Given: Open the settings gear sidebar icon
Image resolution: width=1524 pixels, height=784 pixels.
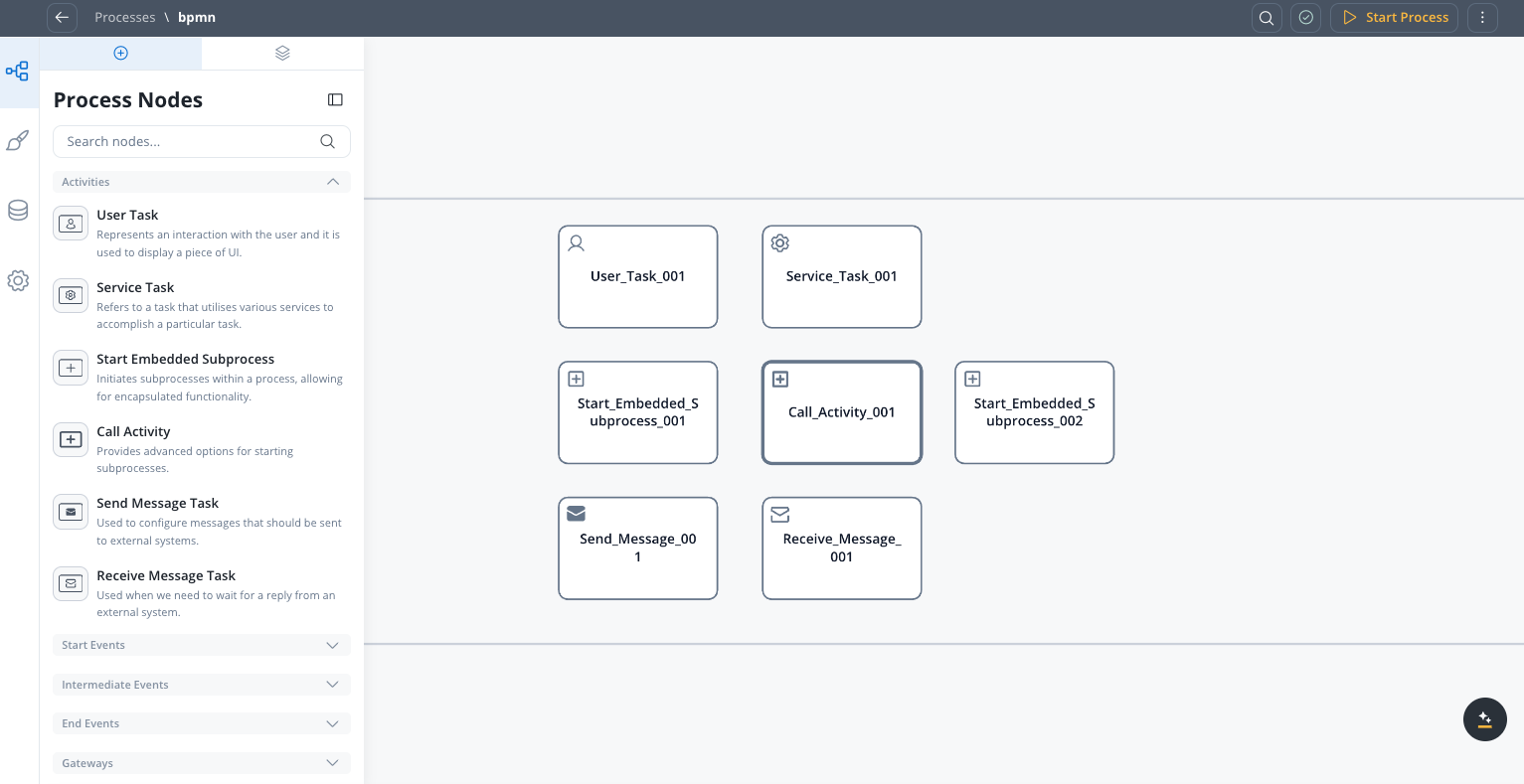Looking at the screenshot, I should (18, 281).
